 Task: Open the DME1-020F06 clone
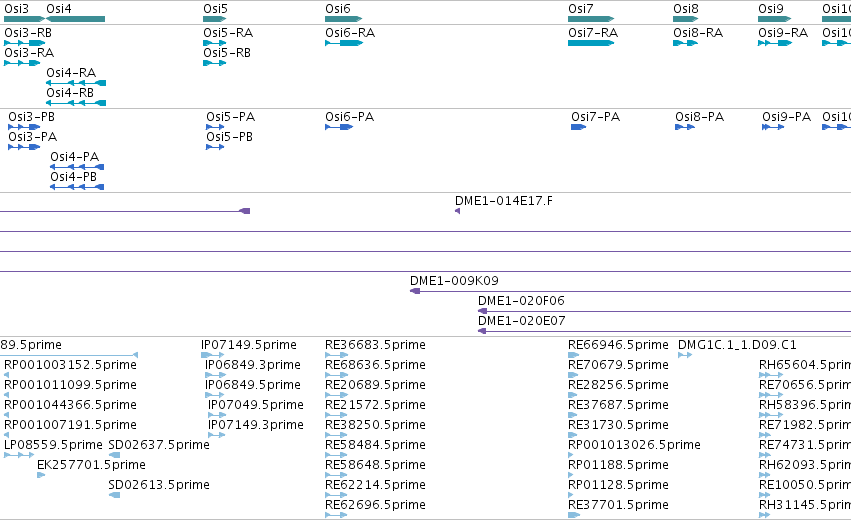coord(664,312)
